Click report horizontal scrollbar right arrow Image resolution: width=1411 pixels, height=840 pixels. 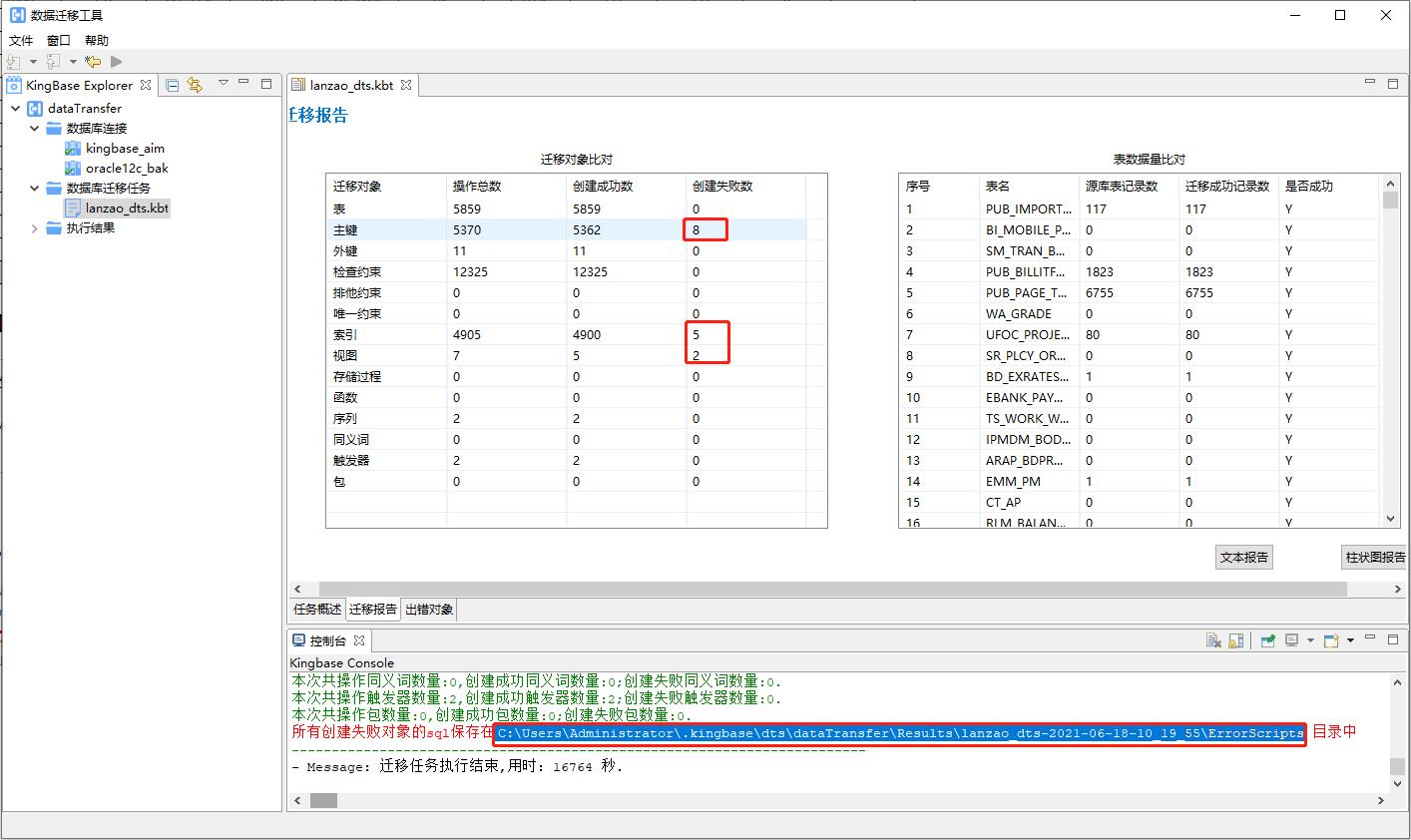[x=1398, y=590]
